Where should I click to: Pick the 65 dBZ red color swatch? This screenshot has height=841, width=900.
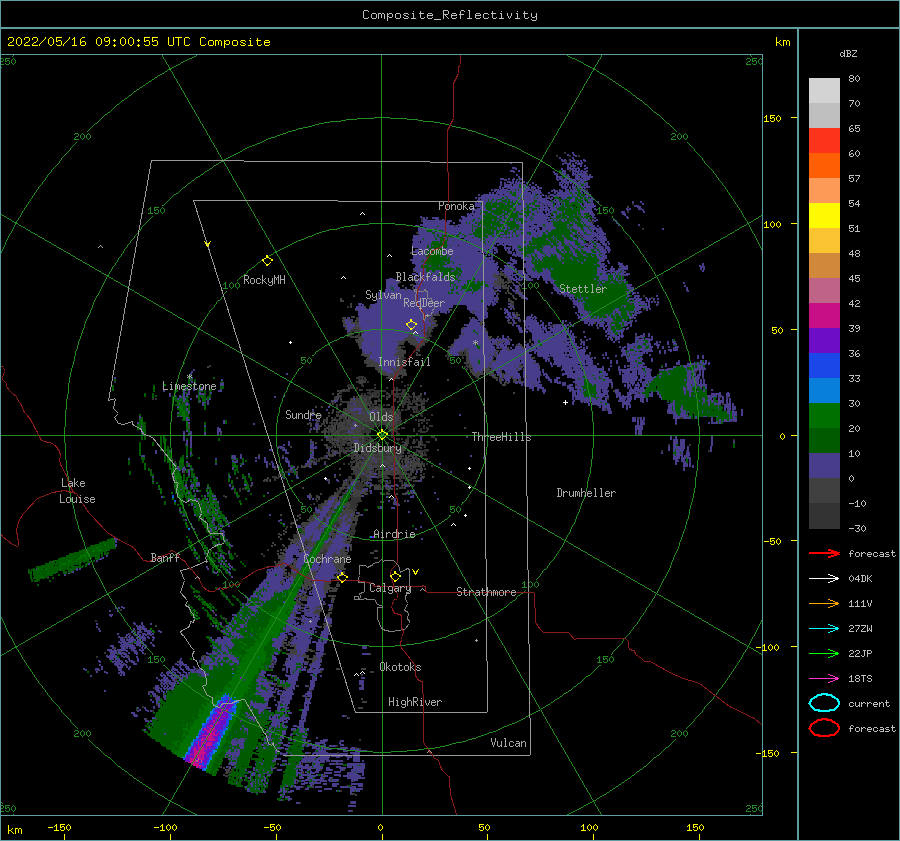[824, 141]
